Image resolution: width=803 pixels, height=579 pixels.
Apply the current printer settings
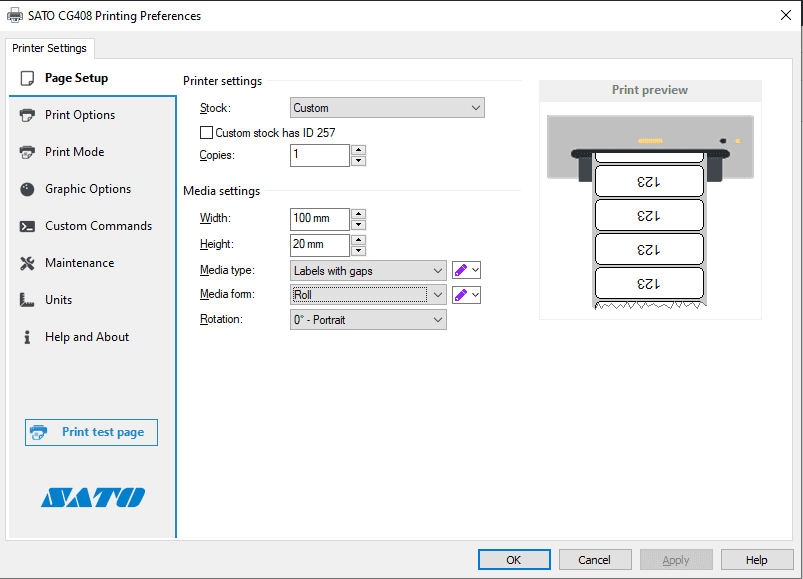coord(676,559)
